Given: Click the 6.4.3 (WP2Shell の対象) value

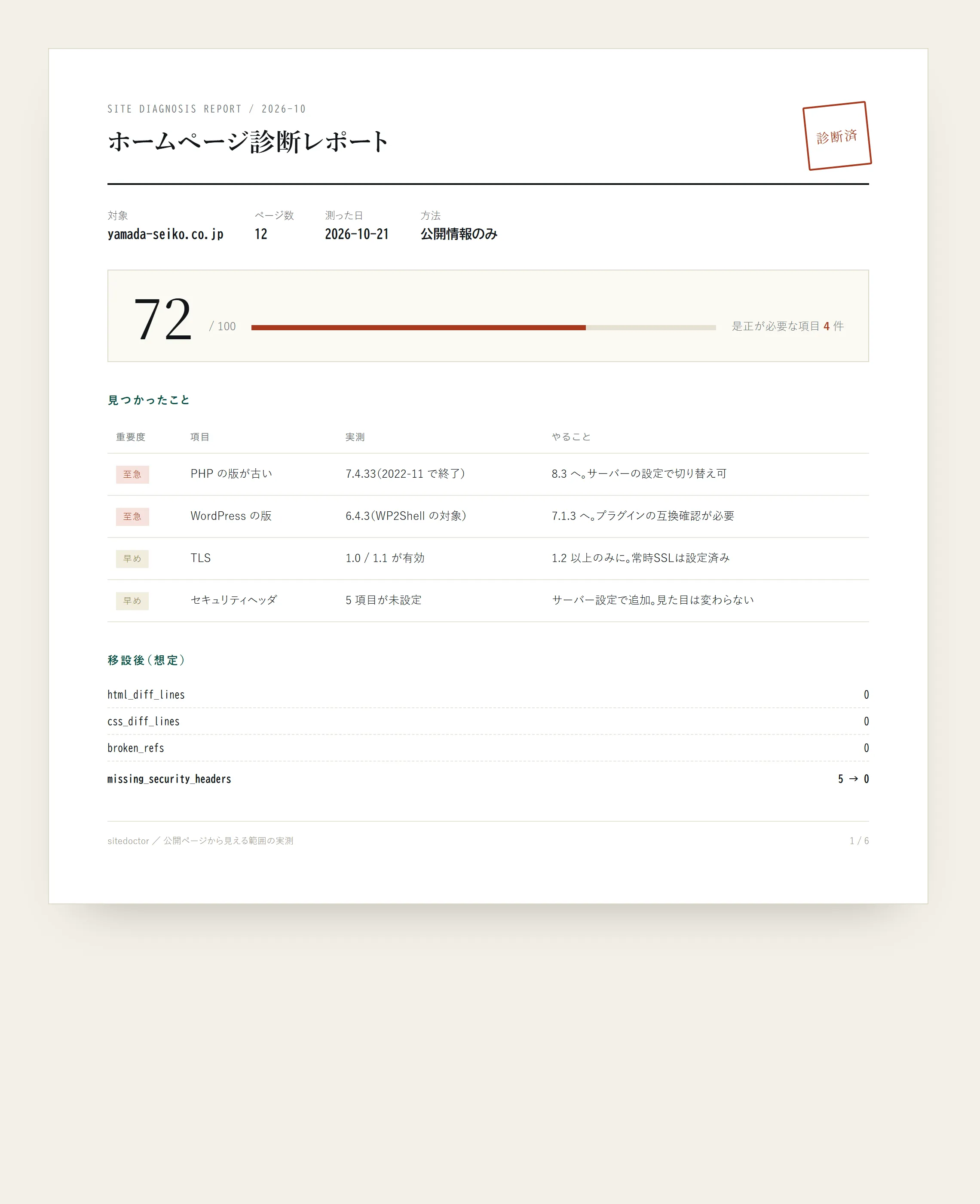Looking at the screenshot, I should tap(407, 516).
